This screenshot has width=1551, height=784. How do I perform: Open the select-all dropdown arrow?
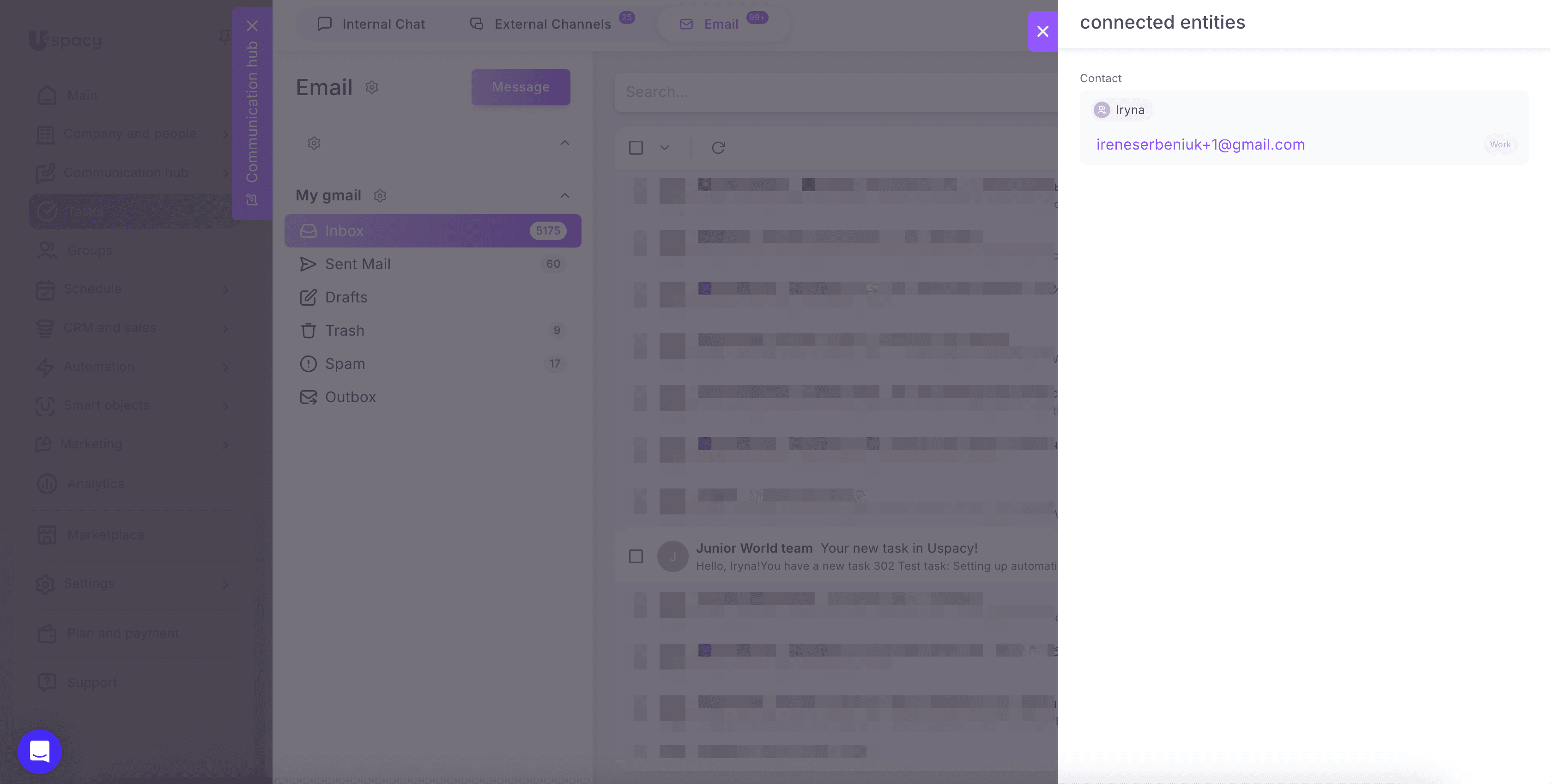664,148
